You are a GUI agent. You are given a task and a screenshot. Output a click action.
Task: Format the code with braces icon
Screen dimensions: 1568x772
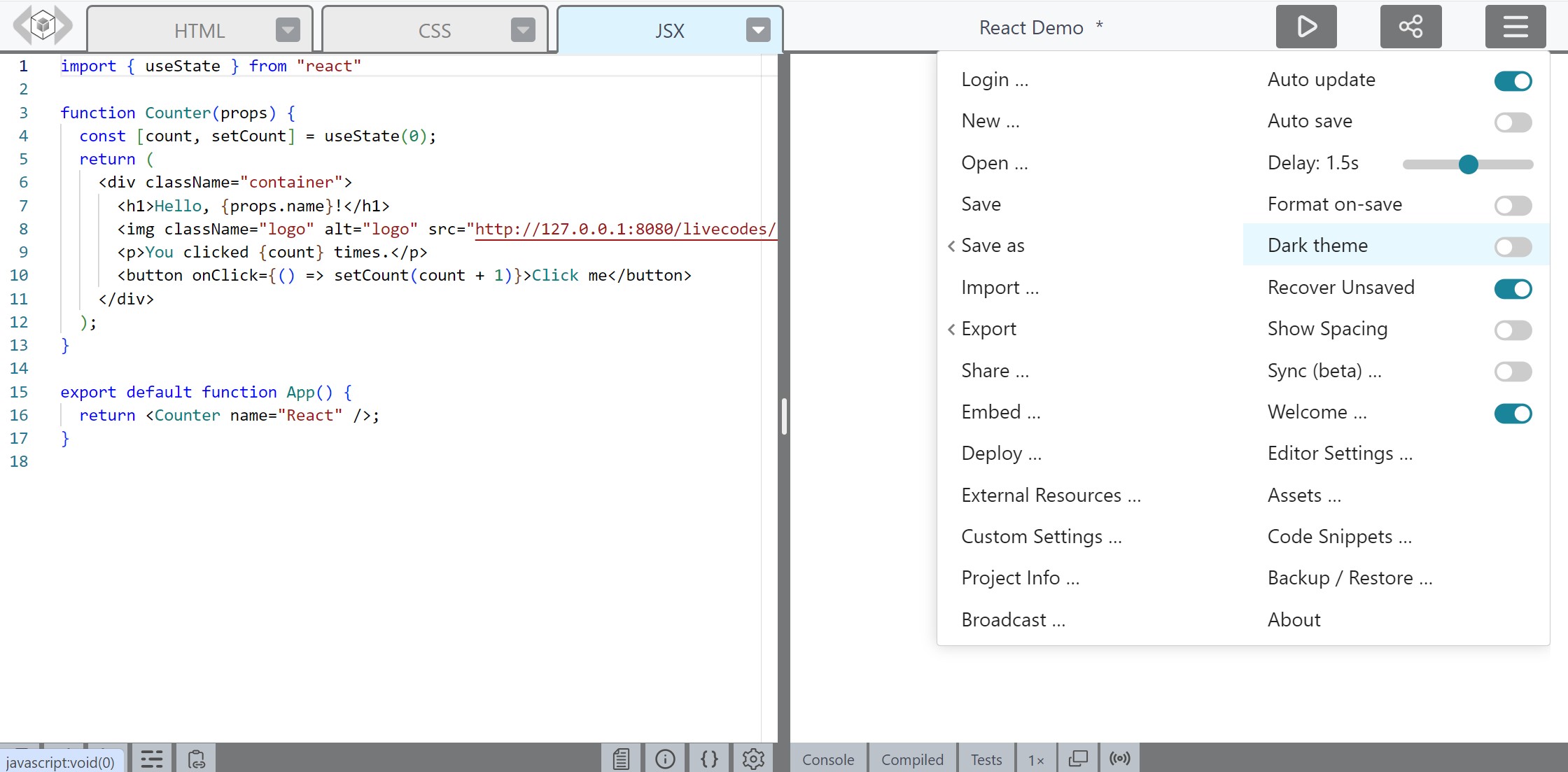tap(709, 758)
